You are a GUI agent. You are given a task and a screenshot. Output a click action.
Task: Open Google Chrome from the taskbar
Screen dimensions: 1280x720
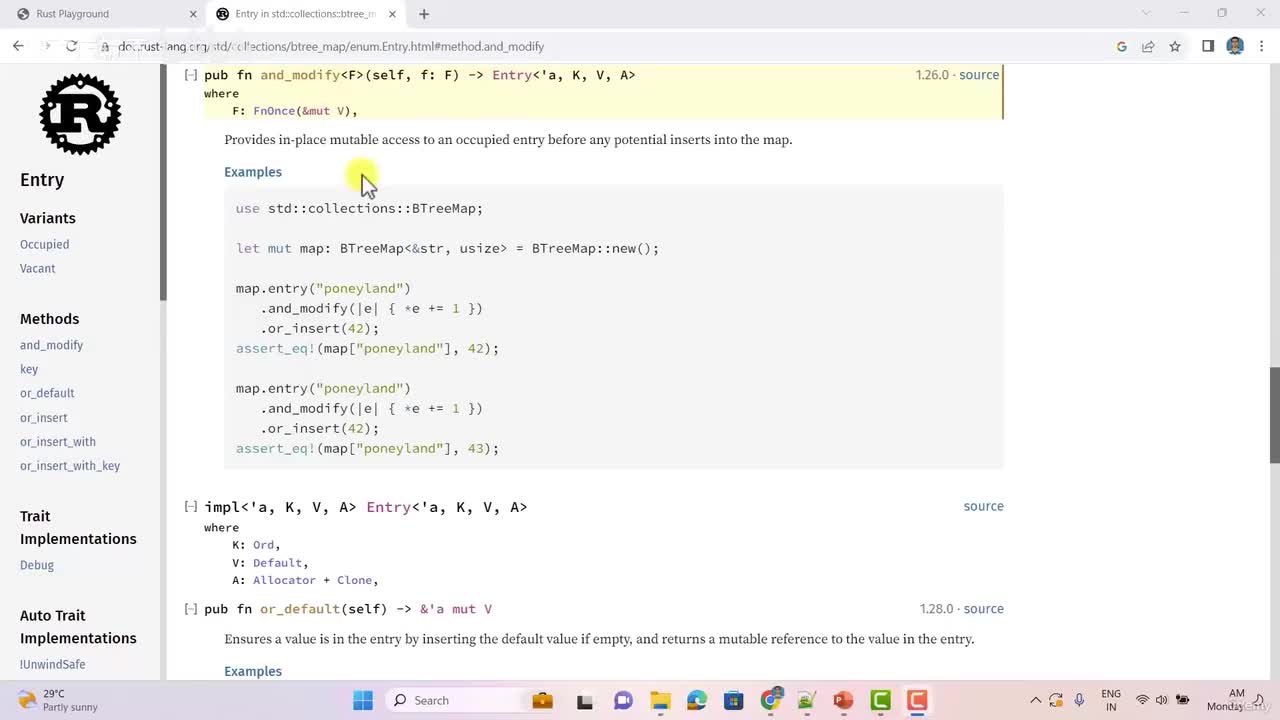(771, 700)
